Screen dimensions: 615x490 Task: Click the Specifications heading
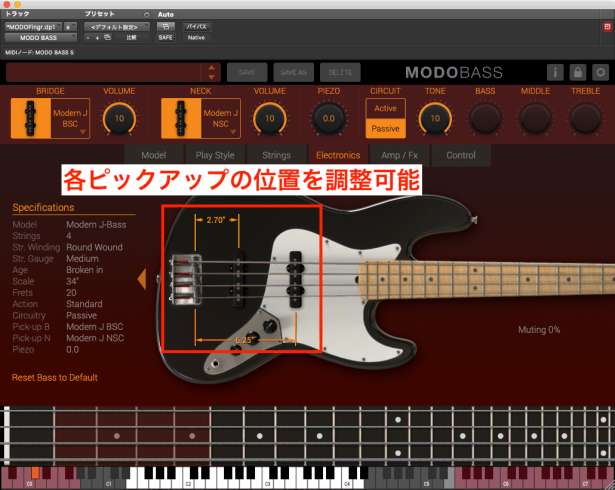[43, 208]
